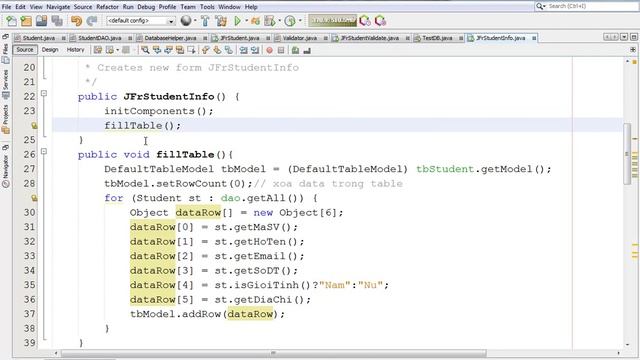Click the Redo arrow icon

pos(92,21)
